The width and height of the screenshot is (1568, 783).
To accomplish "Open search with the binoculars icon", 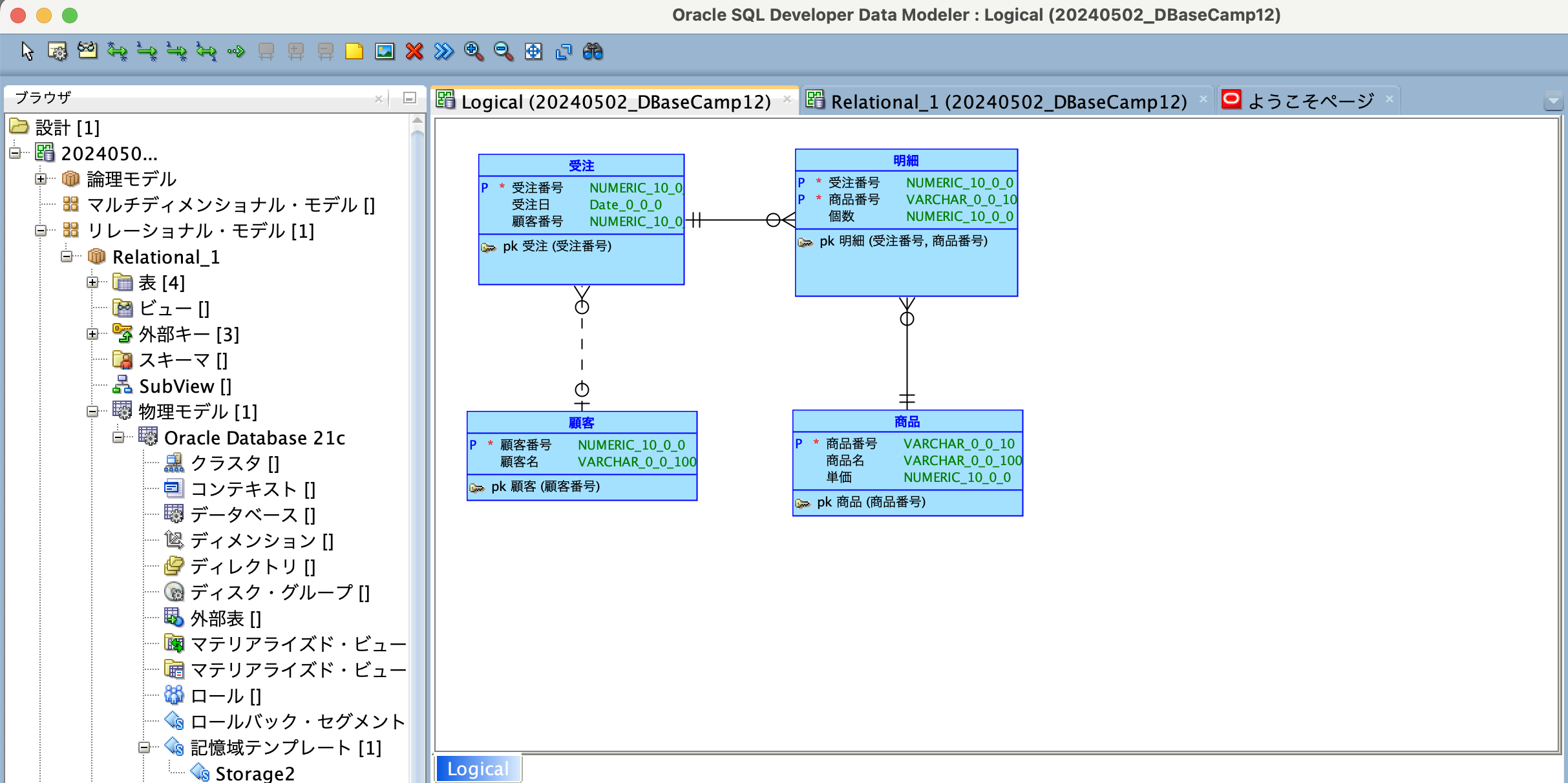I will [594, 52].
